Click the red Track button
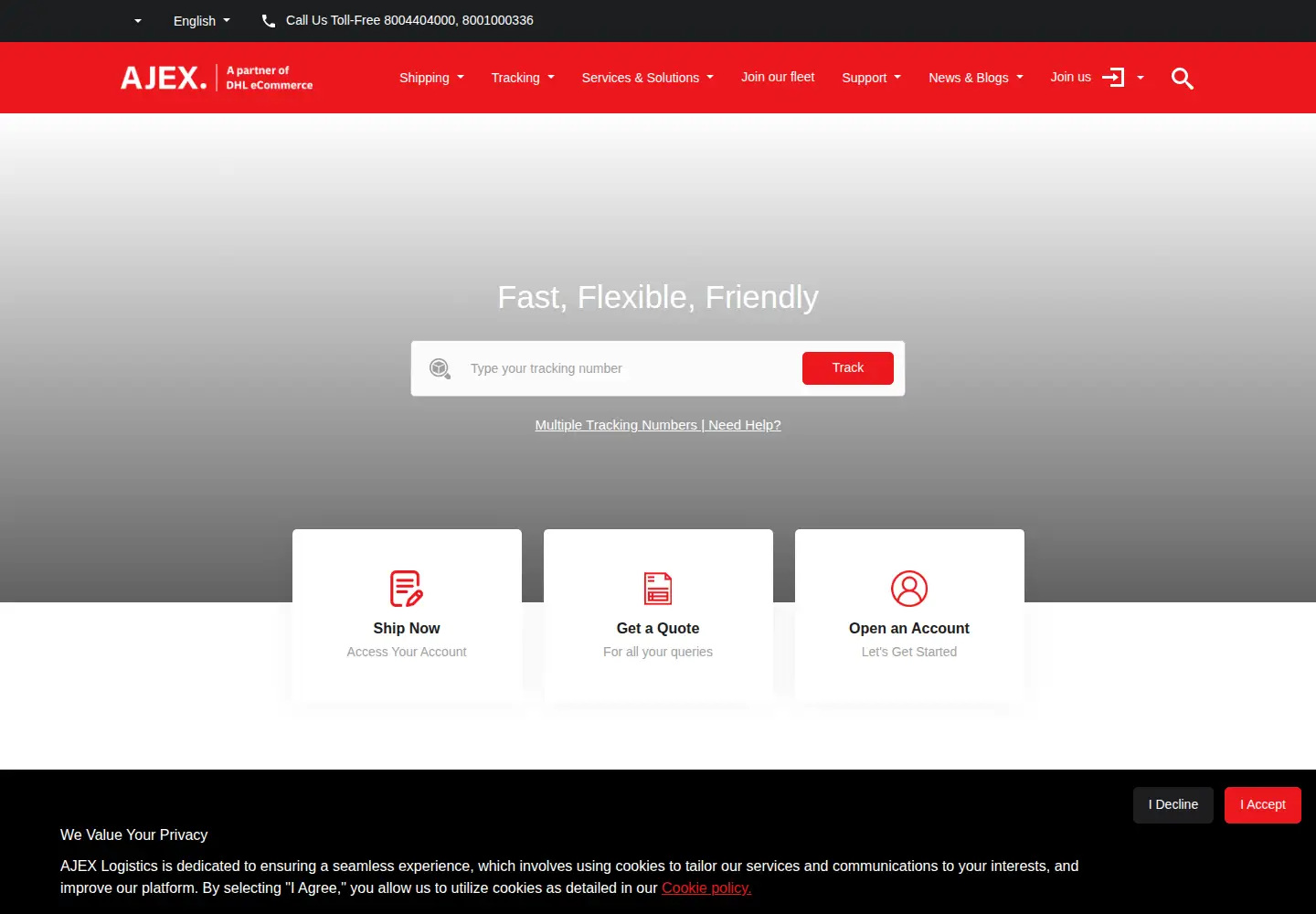Viewport: 1316px width, 914px height. tap(848, 368)
